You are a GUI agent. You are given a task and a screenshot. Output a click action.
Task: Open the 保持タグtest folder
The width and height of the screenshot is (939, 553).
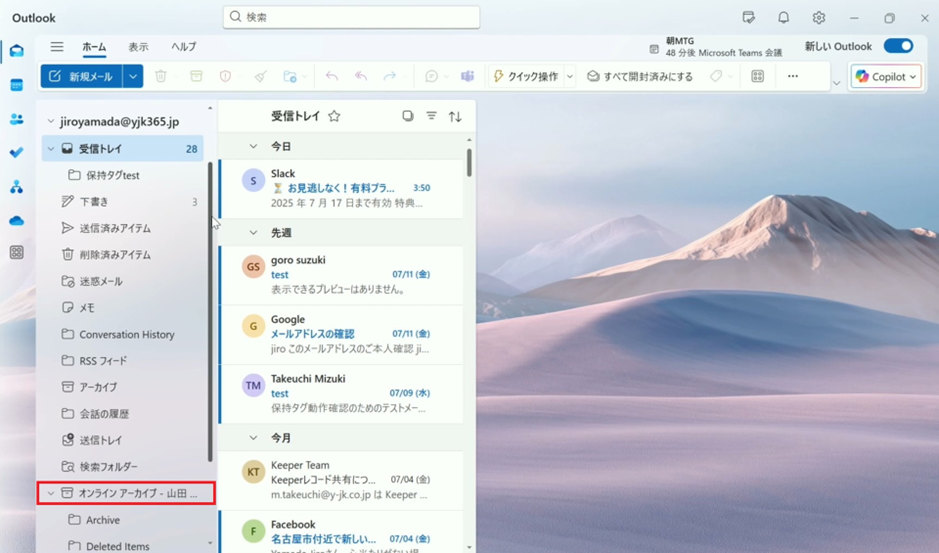[123, 175]
